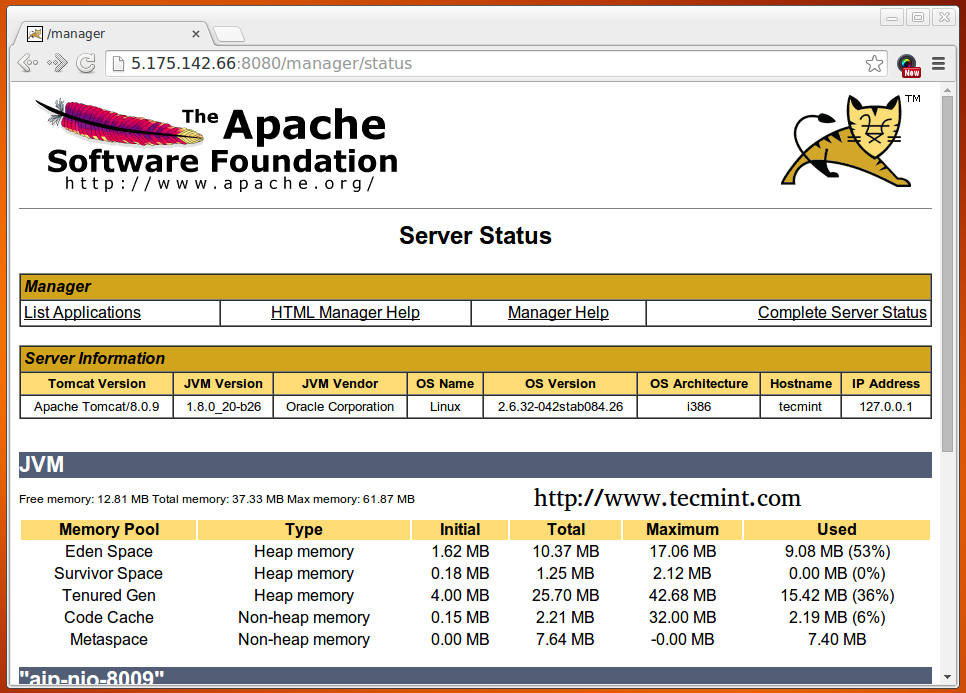Open the List Applications link
Image resolution: width=966 pixels, height=693 pixels.
coord(82,313)
